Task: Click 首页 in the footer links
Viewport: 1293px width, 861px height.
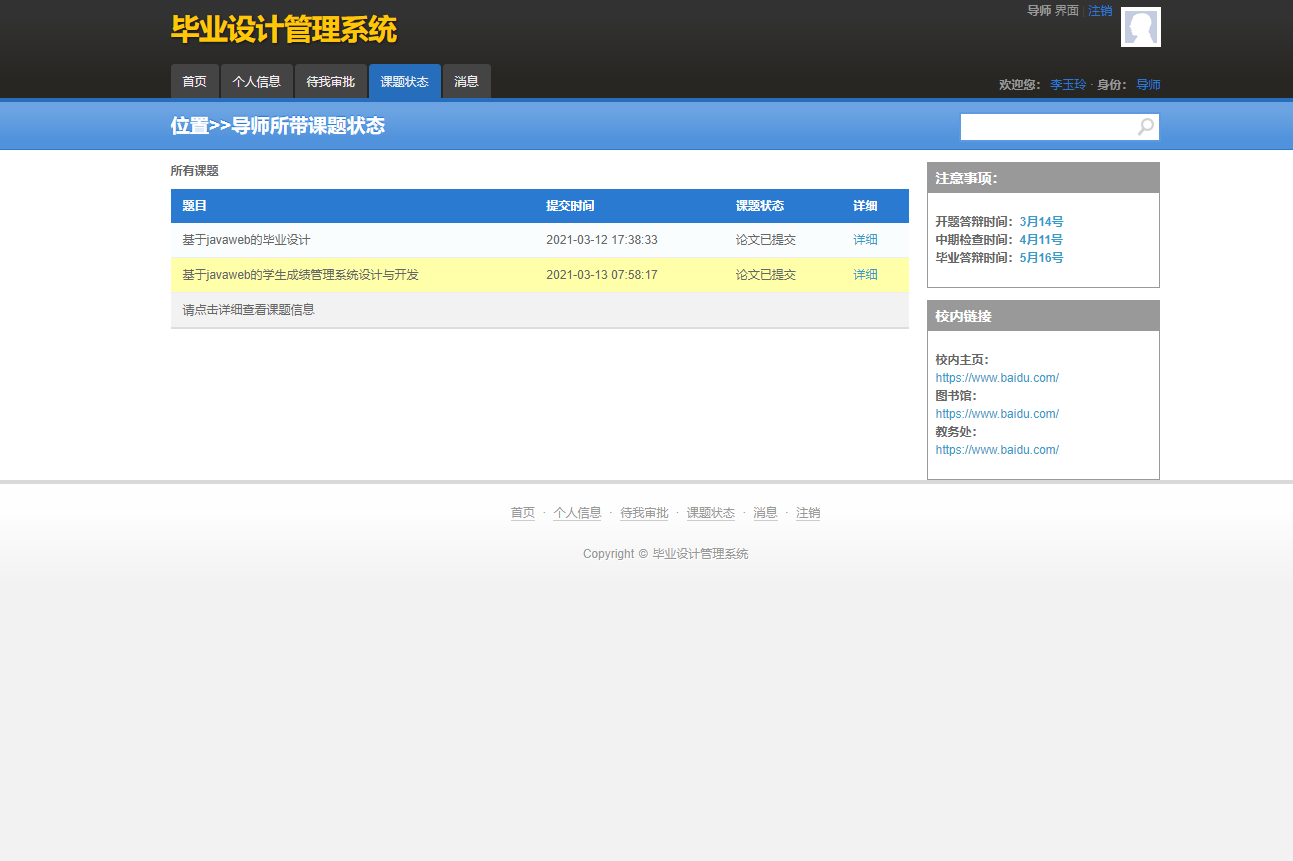Action: click(522, 512)
